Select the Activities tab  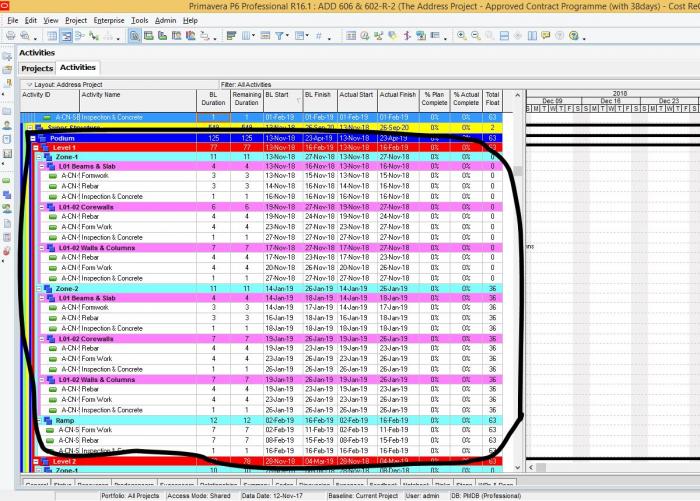(x=78, y=67)
